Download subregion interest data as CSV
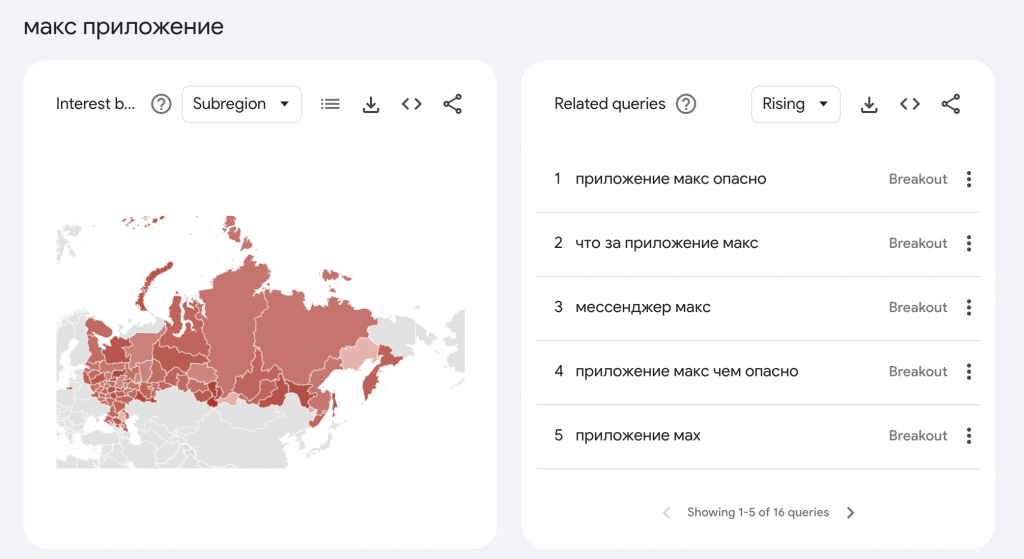Viewport: 1024px width, 559px height. [371, 104]
